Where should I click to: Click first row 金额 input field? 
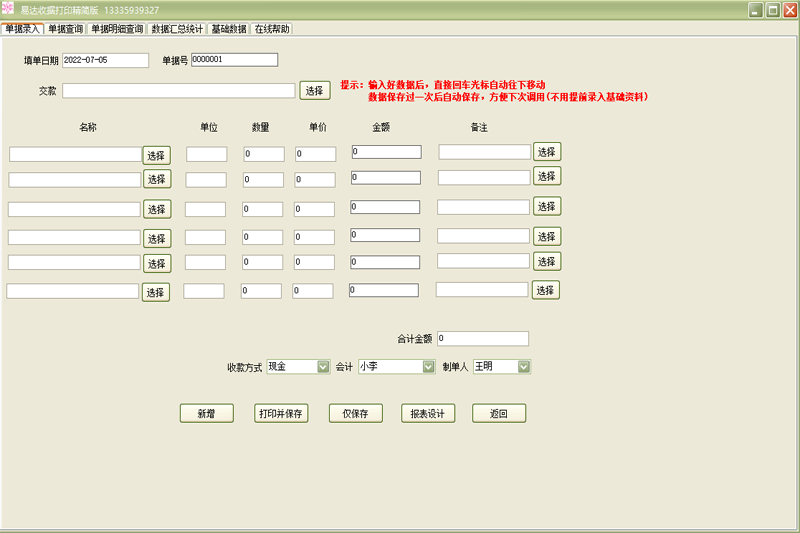387,152
